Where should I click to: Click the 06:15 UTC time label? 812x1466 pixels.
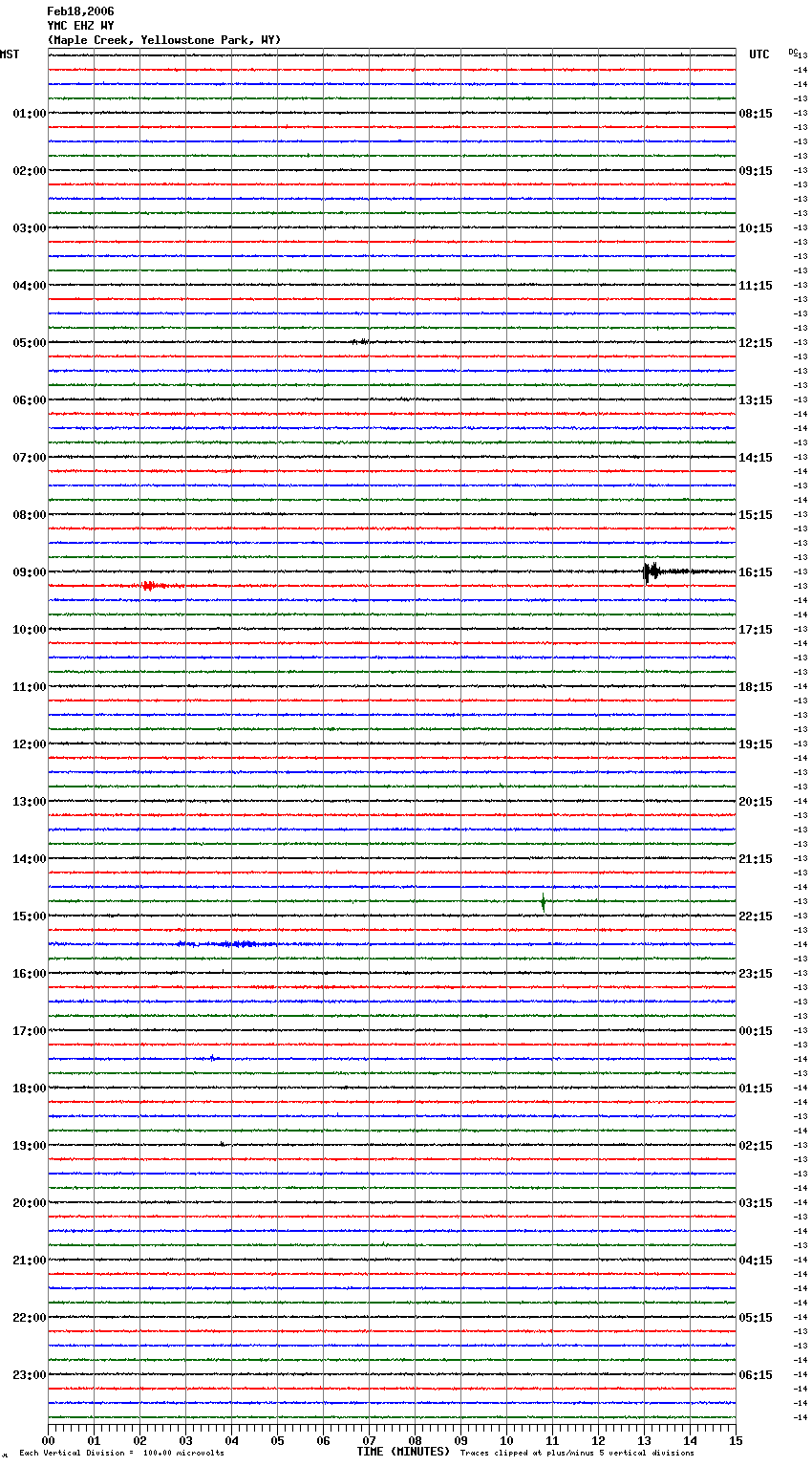[x=756, y=1375]
